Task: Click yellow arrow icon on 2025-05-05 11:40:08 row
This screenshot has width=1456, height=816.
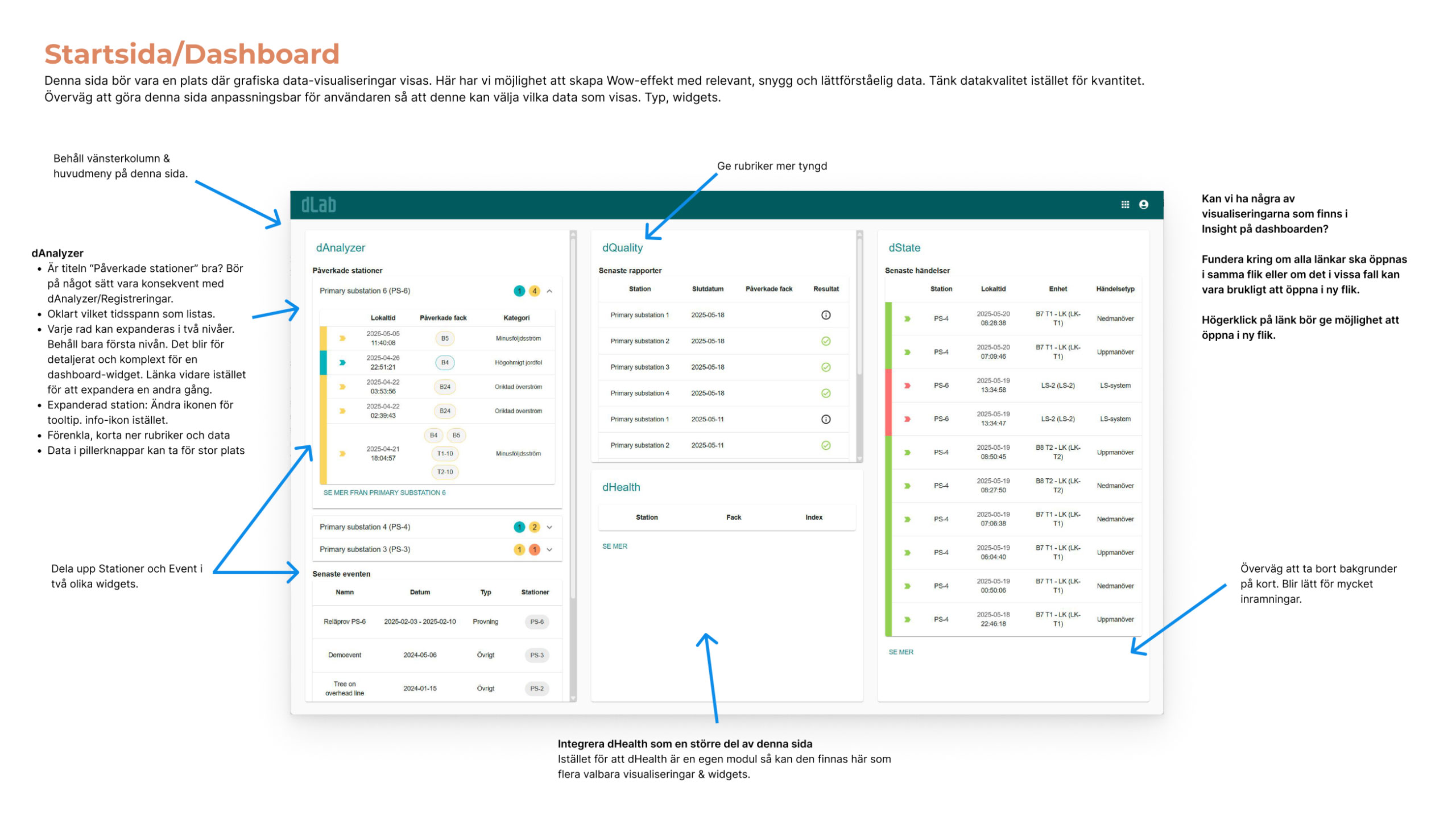Action: point(342,338)
